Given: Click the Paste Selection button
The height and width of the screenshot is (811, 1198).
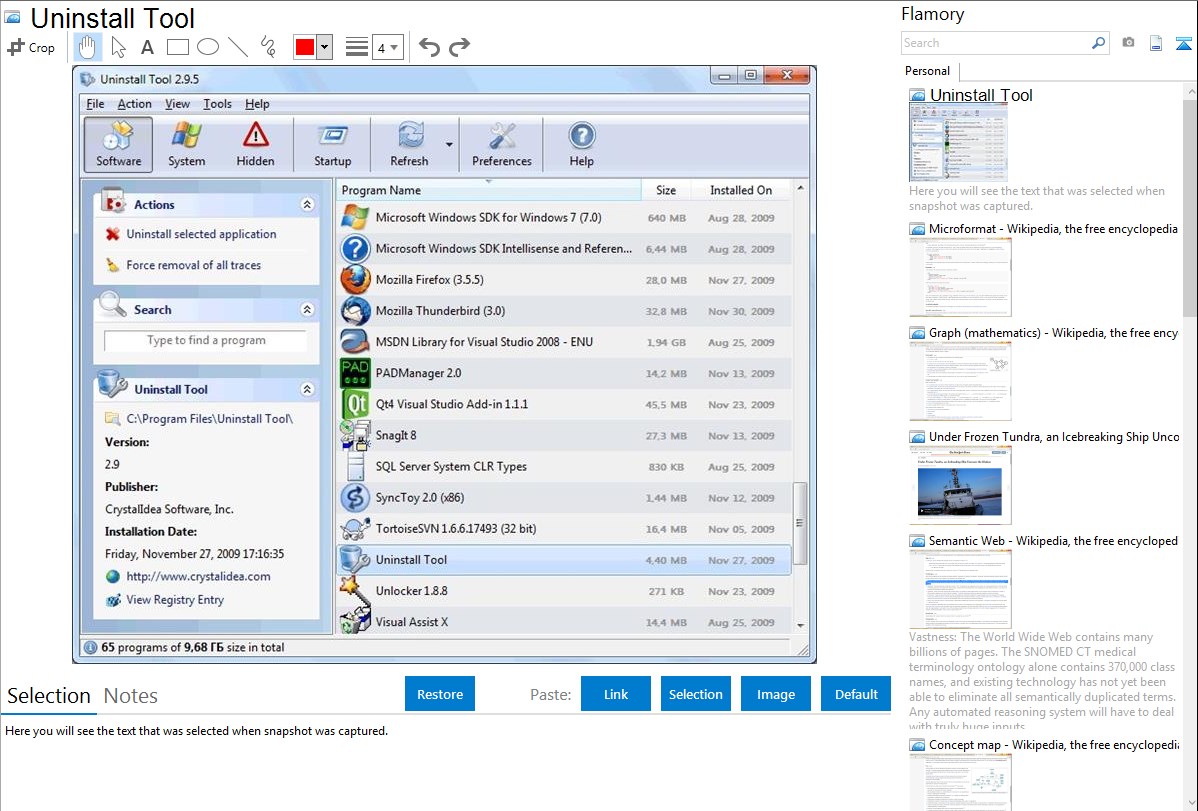Looking at the screenshot, I should coord(695,694).
